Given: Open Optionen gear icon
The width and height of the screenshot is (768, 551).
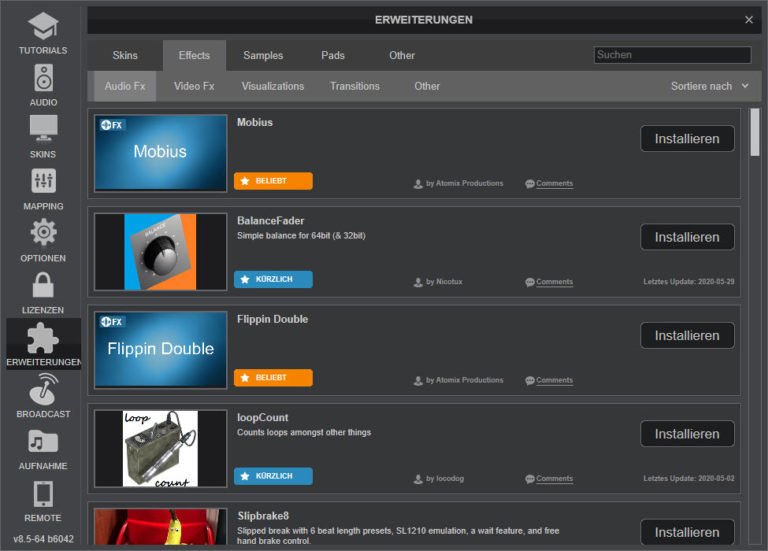Looking at the screenshot, I should (x=44, y=232).
